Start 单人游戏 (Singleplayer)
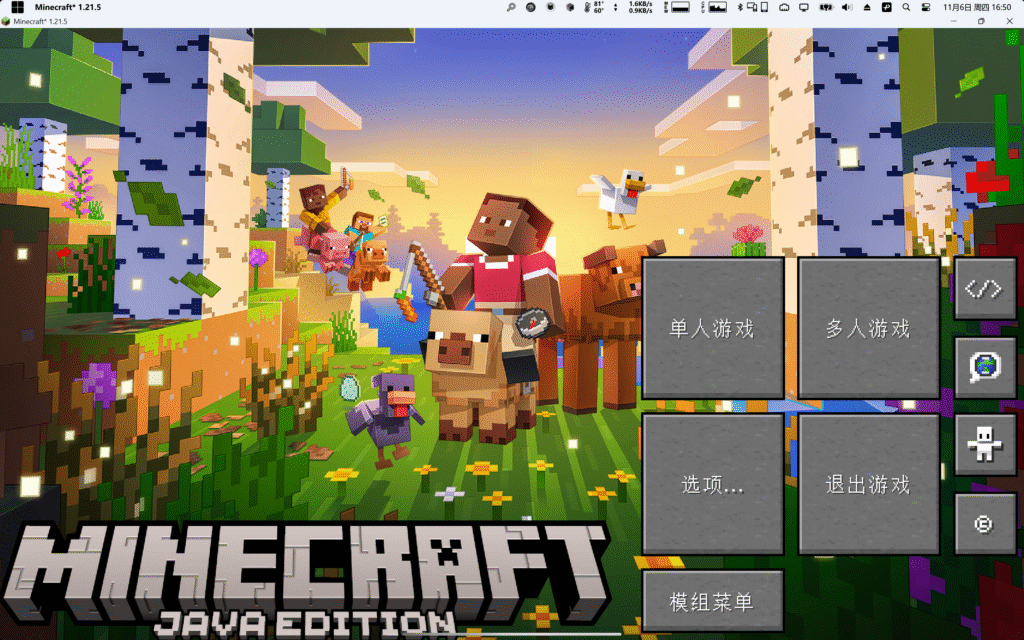The height and width of the screenshot is (640, 1024). pyautogui.click(x=712, y=328)
